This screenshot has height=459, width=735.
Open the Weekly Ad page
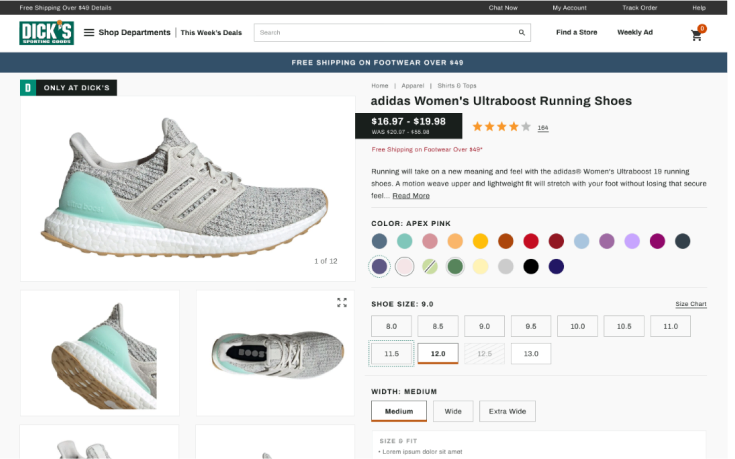635,33
